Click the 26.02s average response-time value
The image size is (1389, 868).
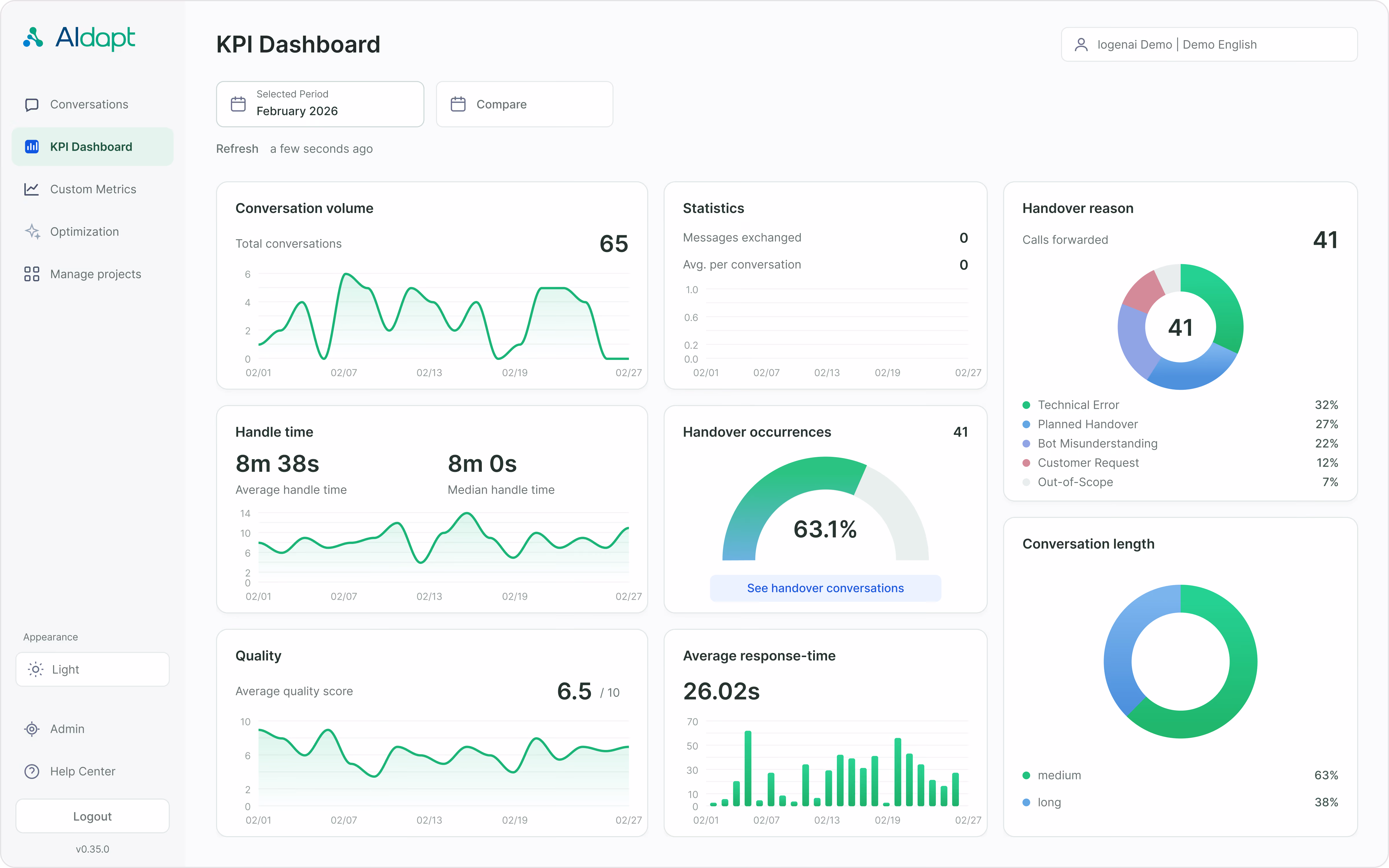(721, 691)
